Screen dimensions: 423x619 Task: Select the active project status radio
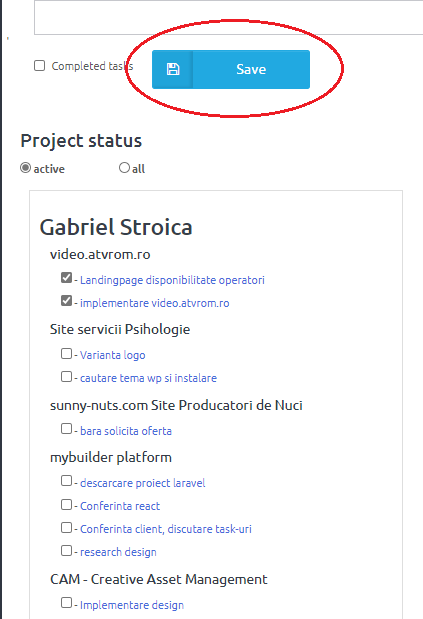26,168
